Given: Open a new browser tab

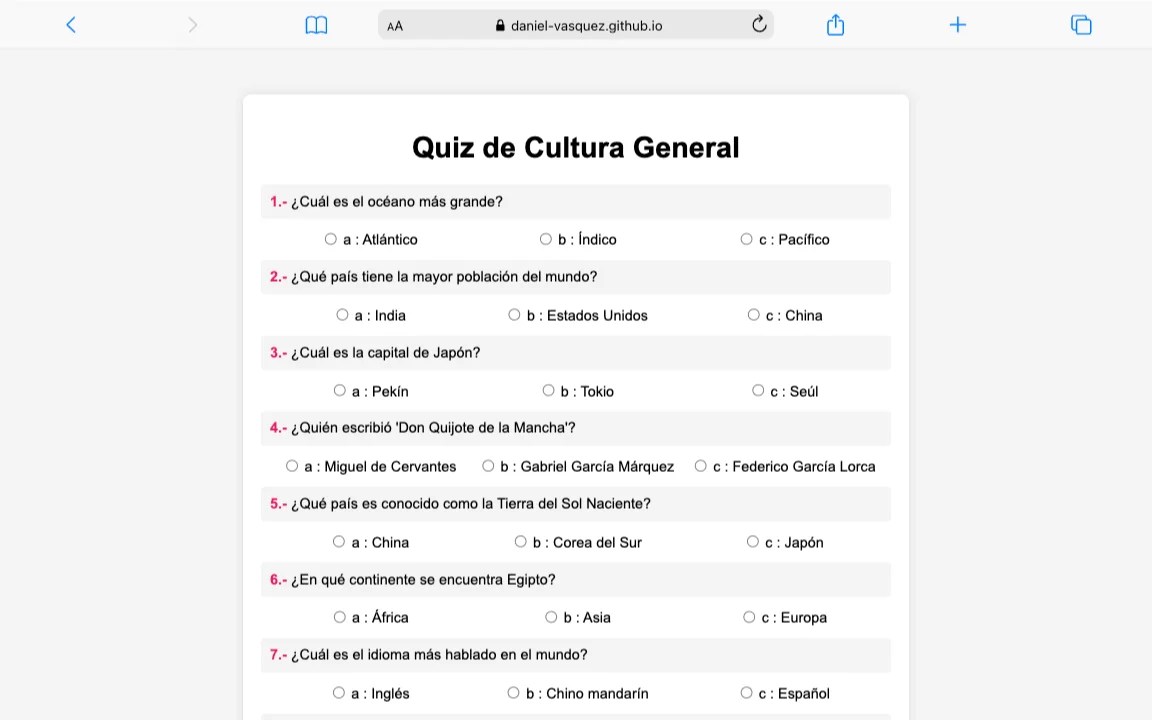Looking at the screenshot, I should [x=957, y=24].
